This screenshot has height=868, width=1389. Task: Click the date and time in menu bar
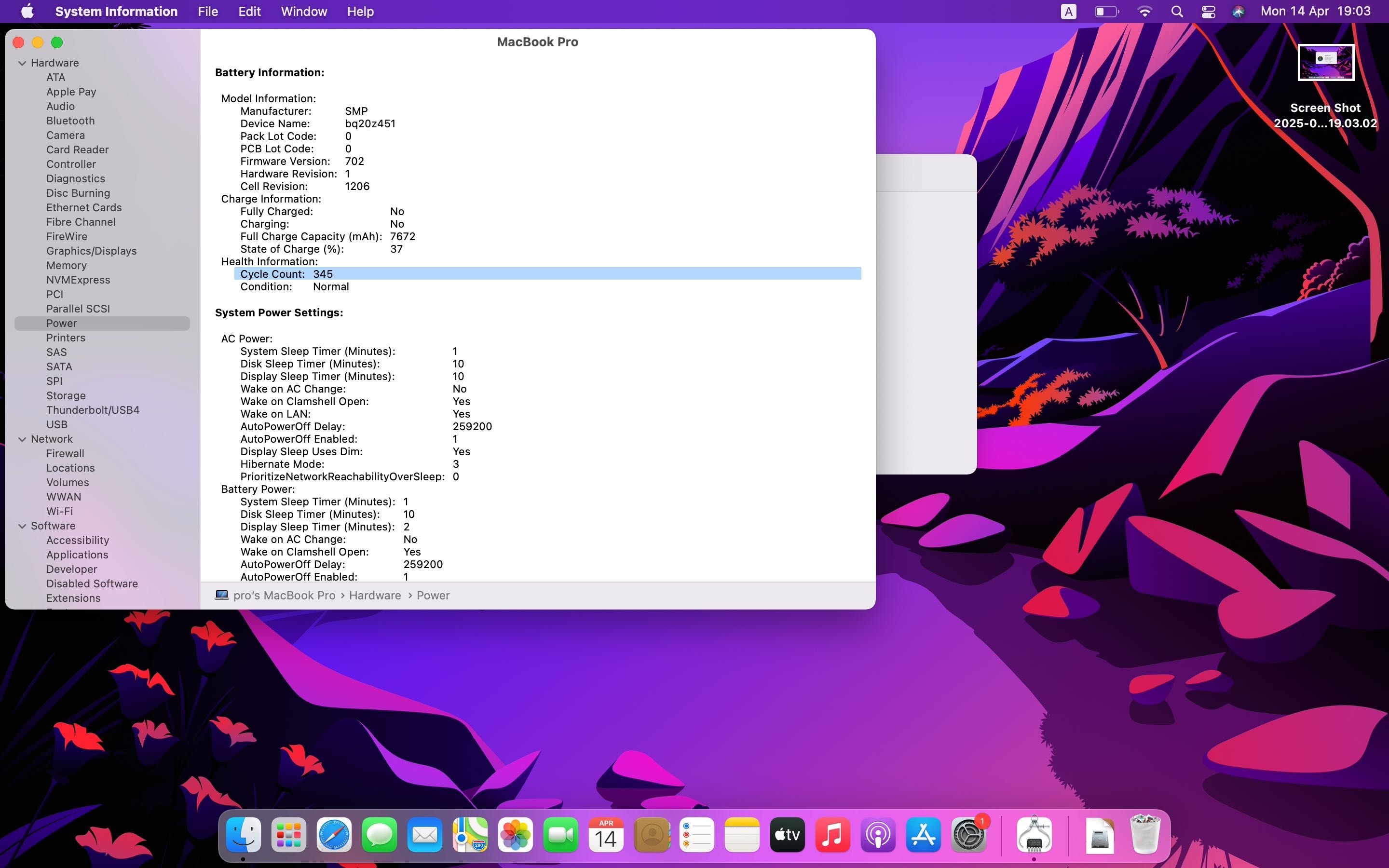tap(1315, 12)
